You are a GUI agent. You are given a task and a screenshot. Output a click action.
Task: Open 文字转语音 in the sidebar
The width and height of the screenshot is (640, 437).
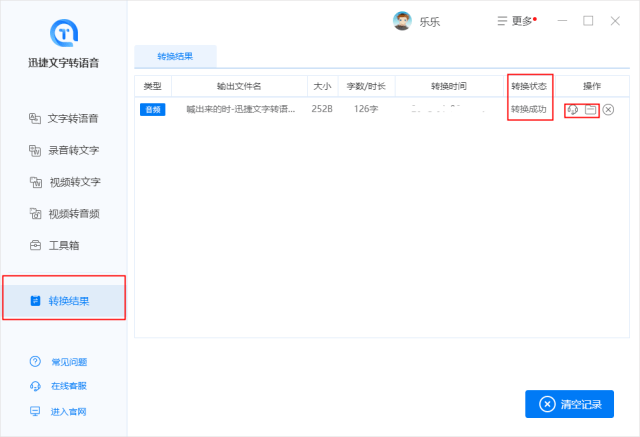64,119
